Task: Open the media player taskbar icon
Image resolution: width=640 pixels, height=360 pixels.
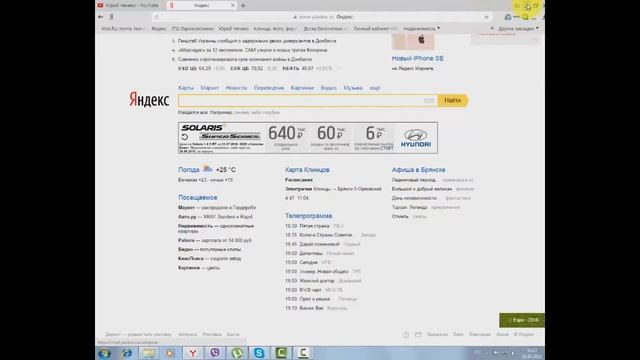Action: tap(171, 353)
